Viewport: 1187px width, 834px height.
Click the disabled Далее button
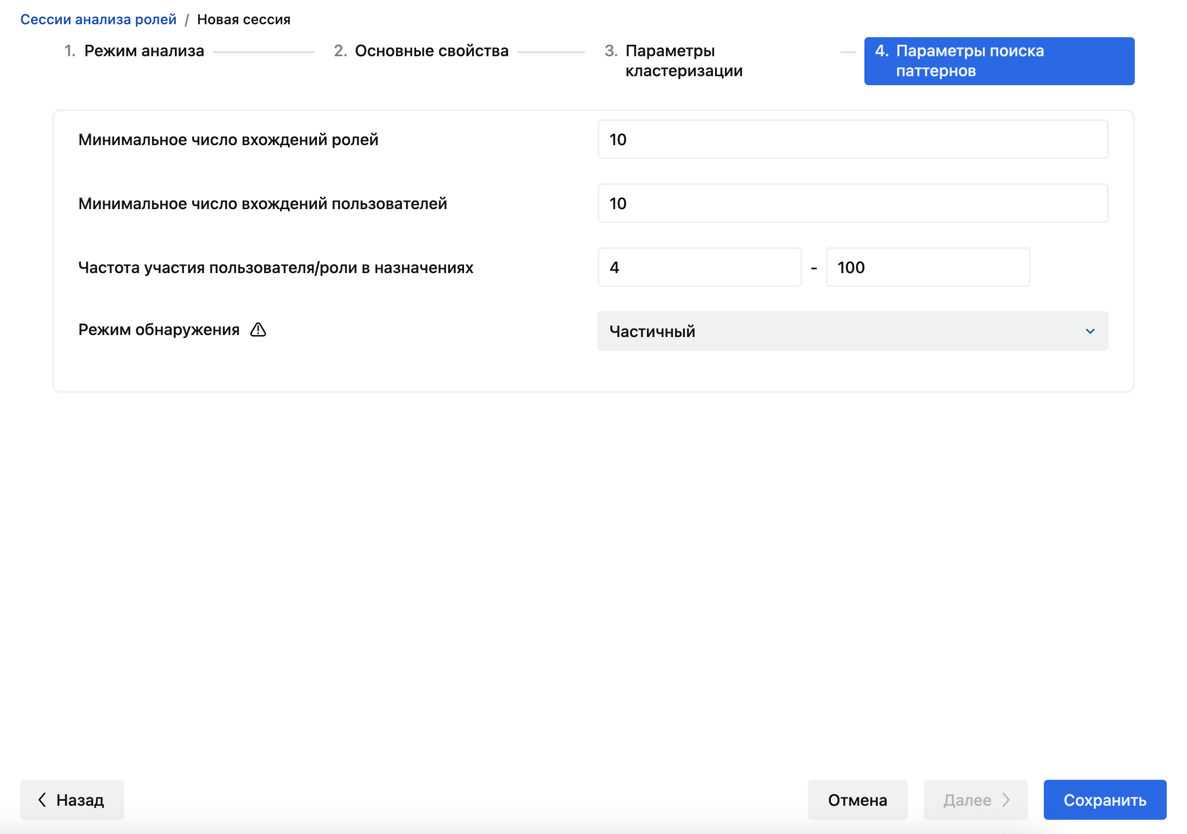pos(976,800)
